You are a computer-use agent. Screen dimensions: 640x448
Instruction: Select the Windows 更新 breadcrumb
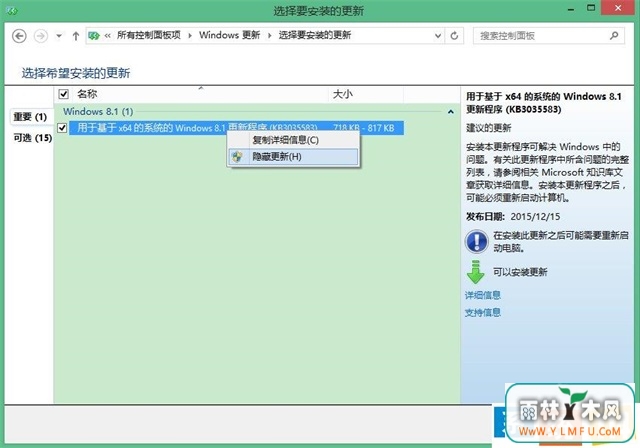tap(229, 35)
